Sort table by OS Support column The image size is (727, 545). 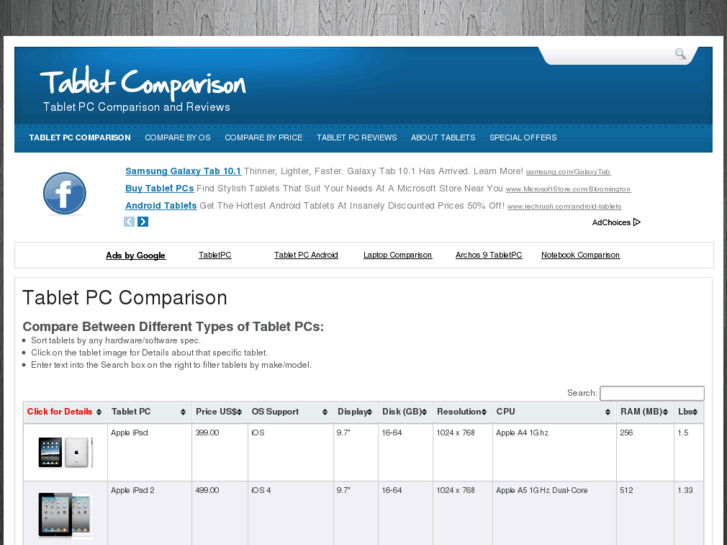pos(290,412)
